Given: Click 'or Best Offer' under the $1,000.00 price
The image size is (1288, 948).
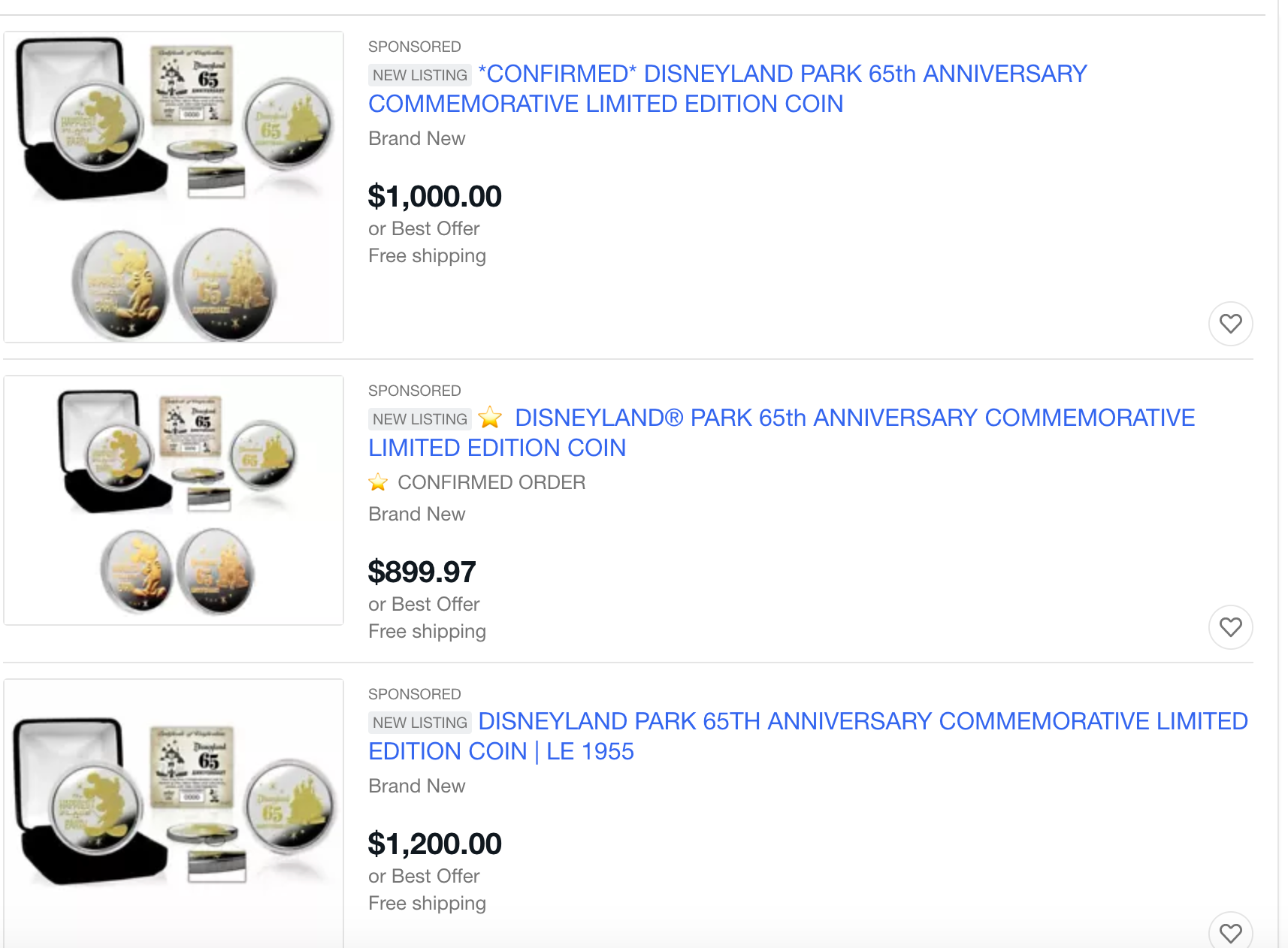Looking at the screenshot, I should 424,228.
